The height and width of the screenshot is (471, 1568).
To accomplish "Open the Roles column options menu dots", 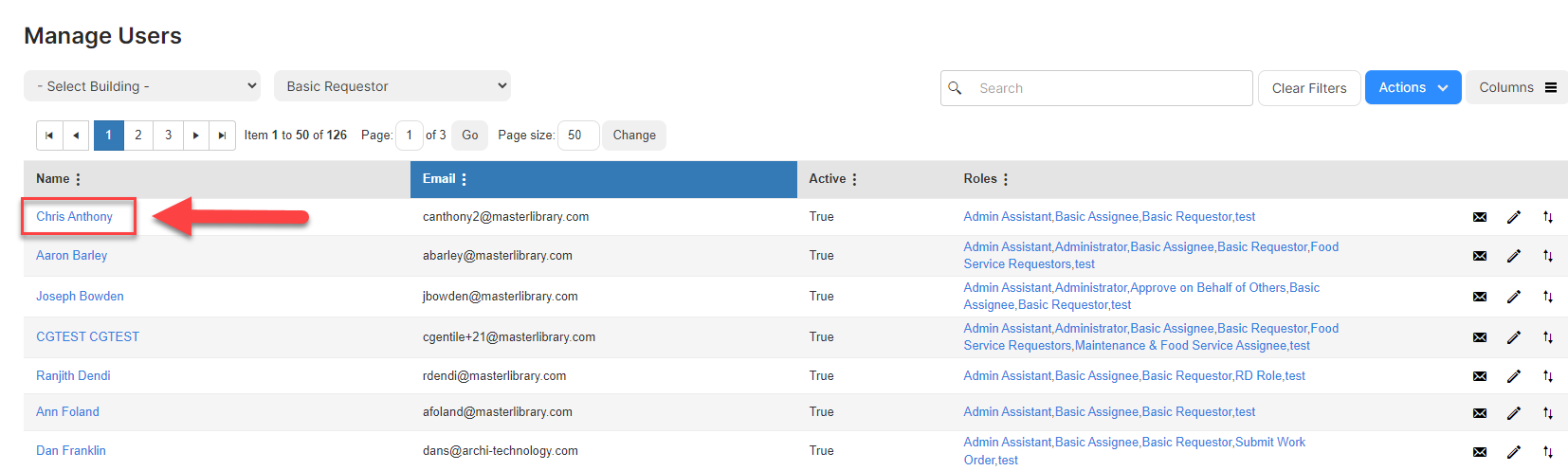I will (x=1006, y=179).
